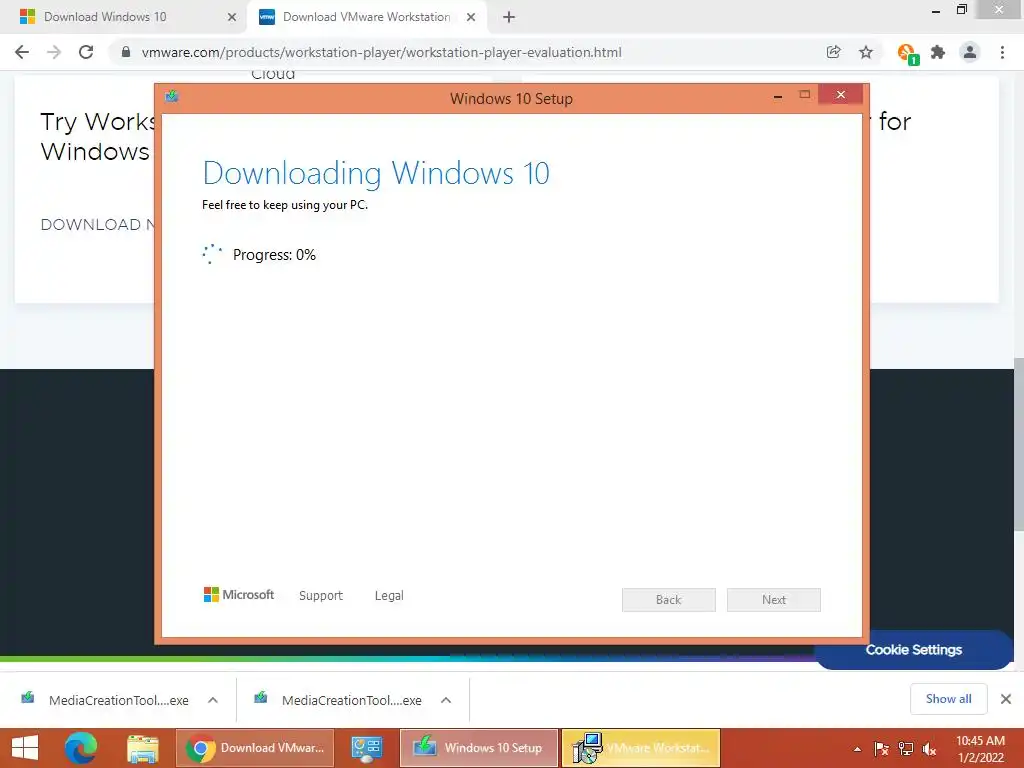Show hidden system tray icons

857,749
